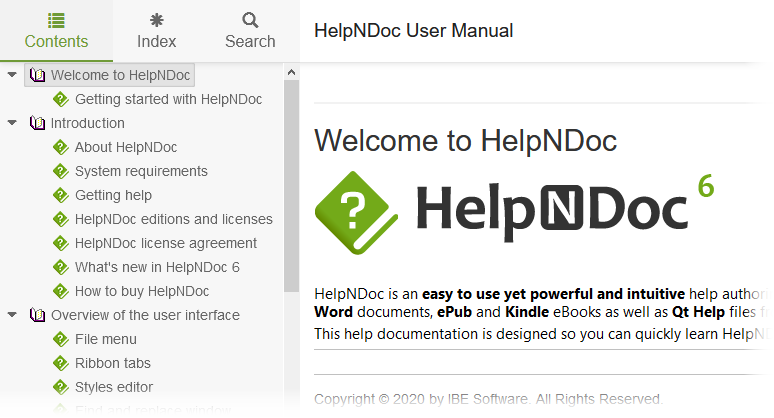Click the contents panel scrollbar thumb

click(291, 186)
